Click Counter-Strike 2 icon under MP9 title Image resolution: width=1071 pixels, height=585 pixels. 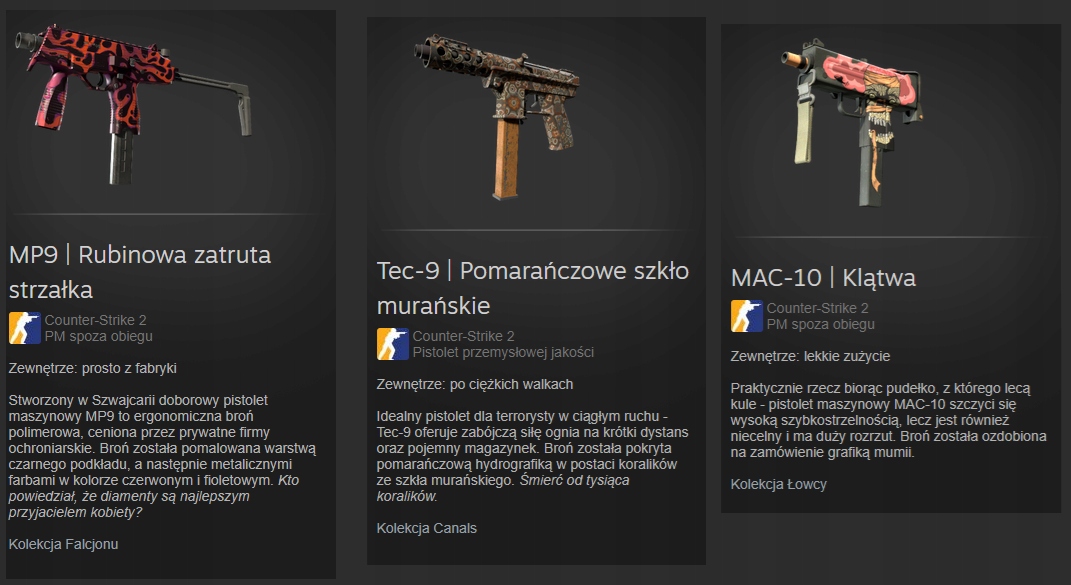[x=25, y=328]
